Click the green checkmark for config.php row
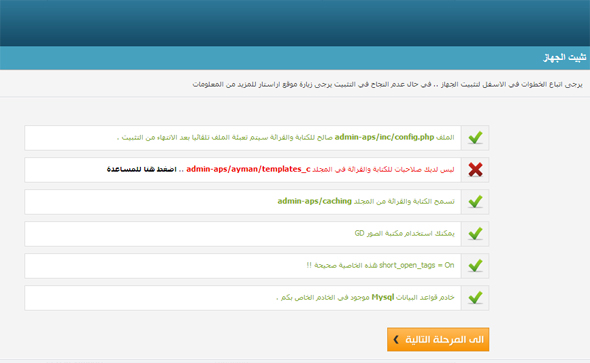Screen dimensions: 590x363 (x=475, y=138)
